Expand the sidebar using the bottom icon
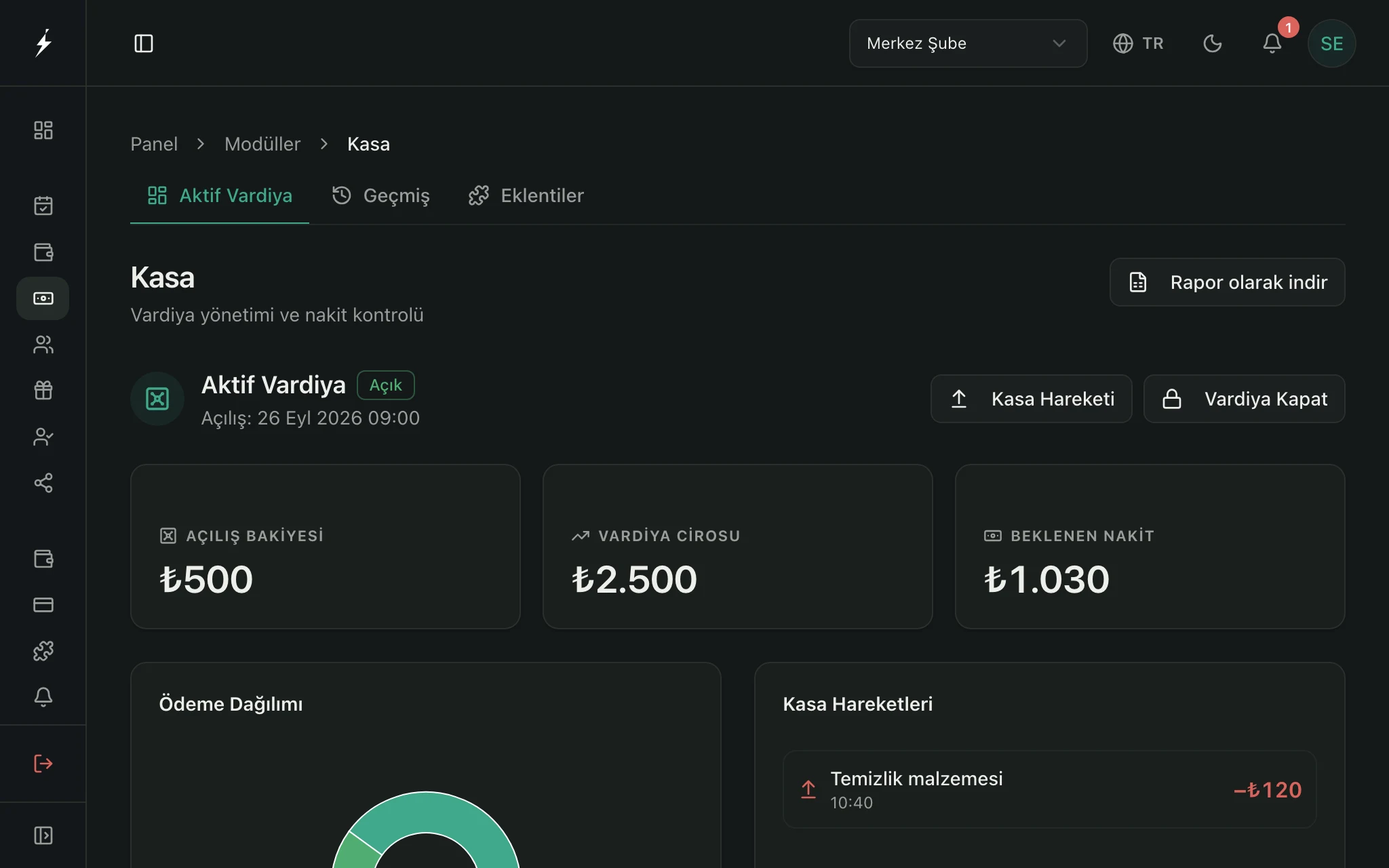This screenshot has height=868, width=1389. [43, 835]
